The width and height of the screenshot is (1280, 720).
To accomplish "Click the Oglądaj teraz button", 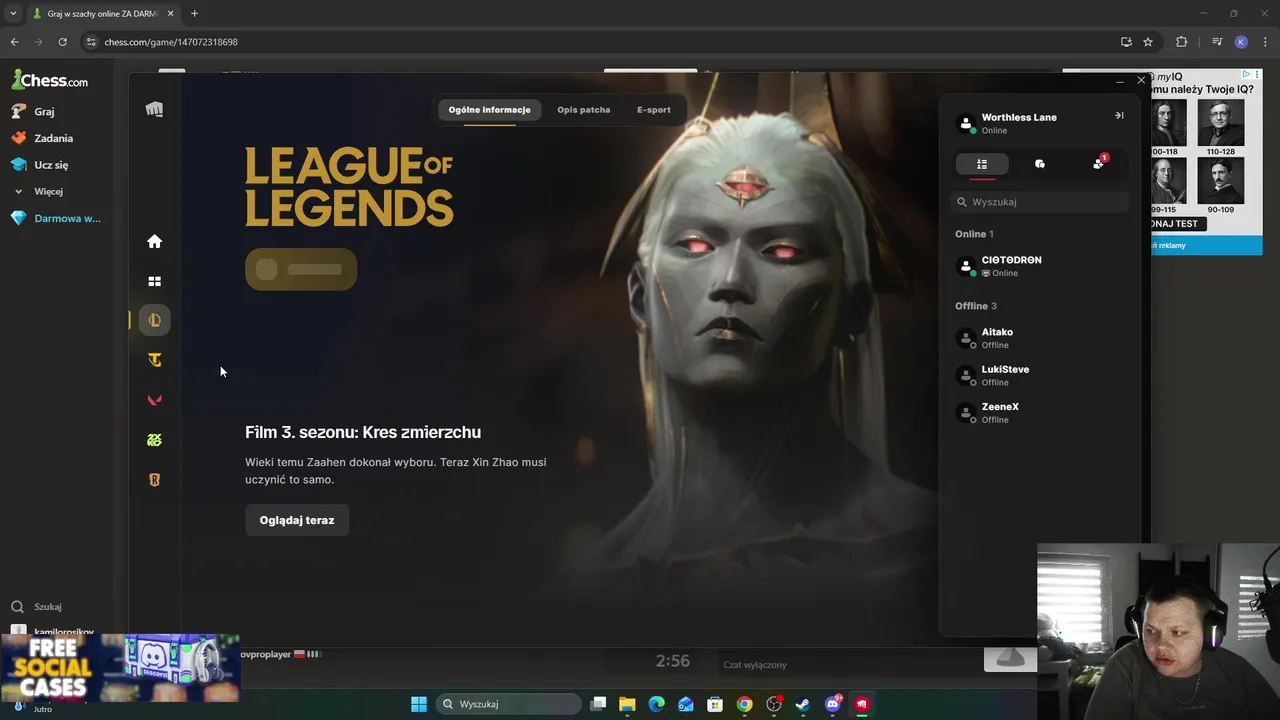I will (x=297, y=520).
